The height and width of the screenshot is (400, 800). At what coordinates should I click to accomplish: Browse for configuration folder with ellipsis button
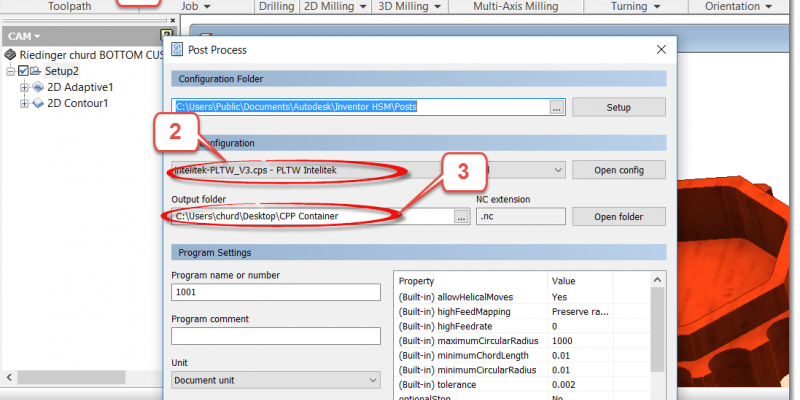tap(558, 106)
